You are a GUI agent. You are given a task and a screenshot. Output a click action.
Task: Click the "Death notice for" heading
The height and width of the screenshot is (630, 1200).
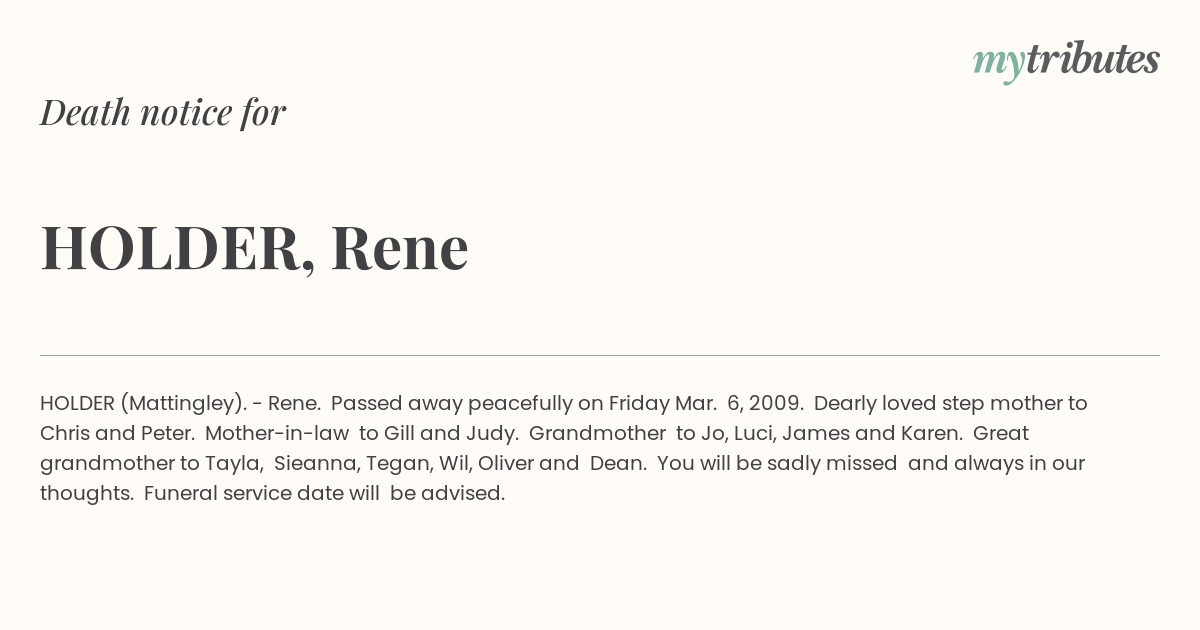[x=163, y=113]
